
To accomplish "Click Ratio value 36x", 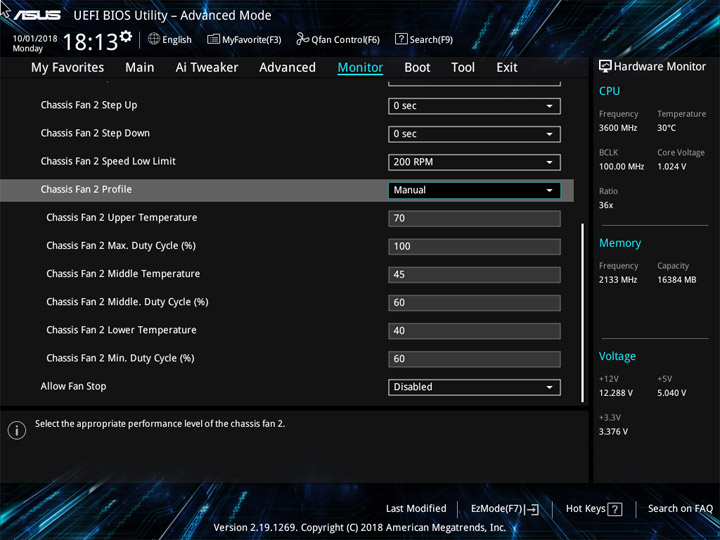I will (x=606, y=205).
